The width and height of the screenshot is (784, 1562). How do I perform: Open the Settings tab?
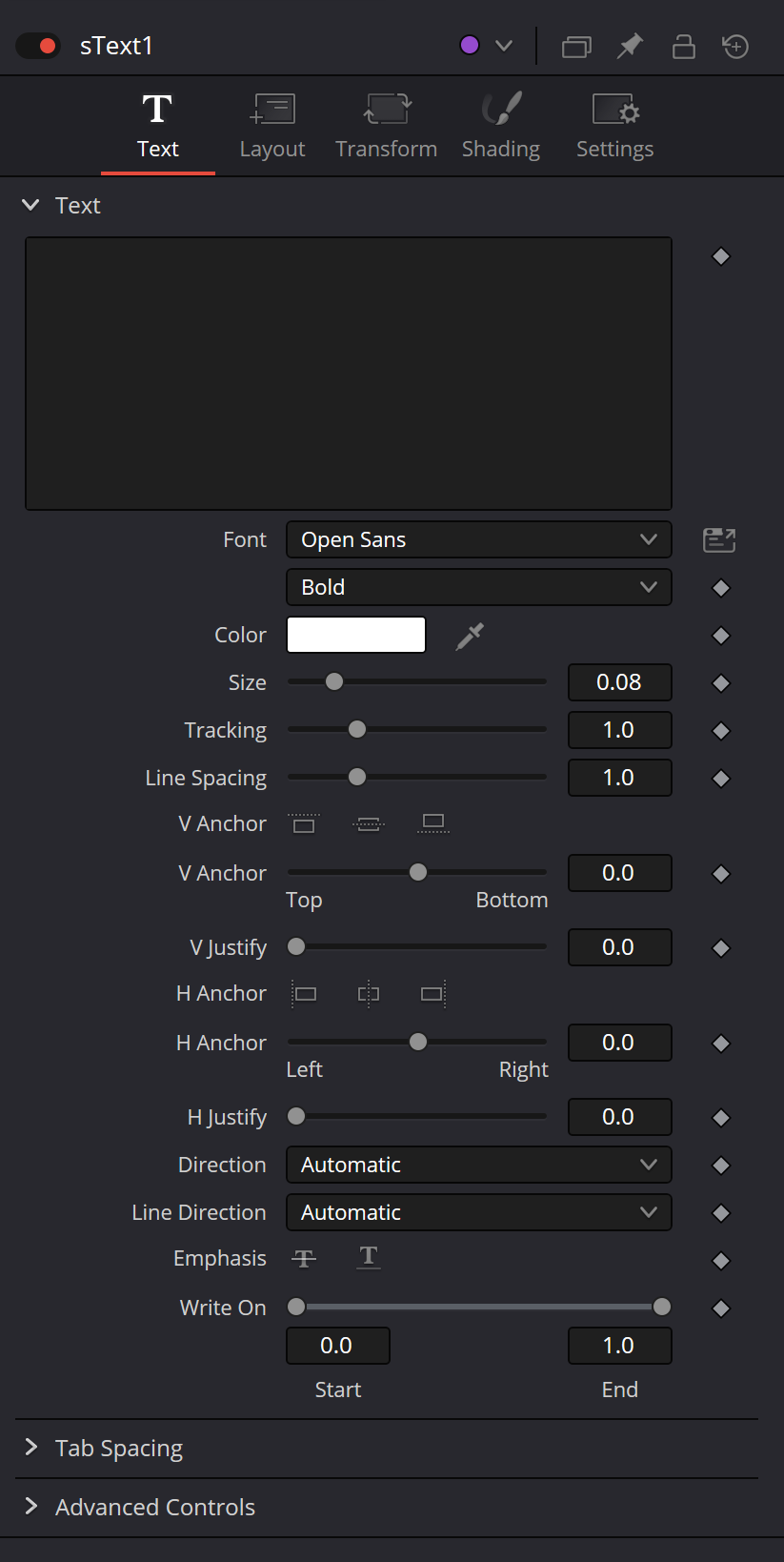click(x=615, y=127)
